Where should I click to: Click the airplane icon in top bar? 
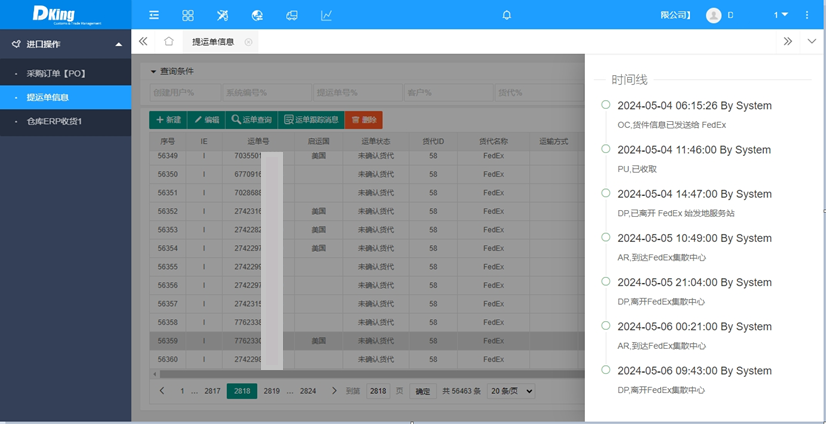coord(223,15)
